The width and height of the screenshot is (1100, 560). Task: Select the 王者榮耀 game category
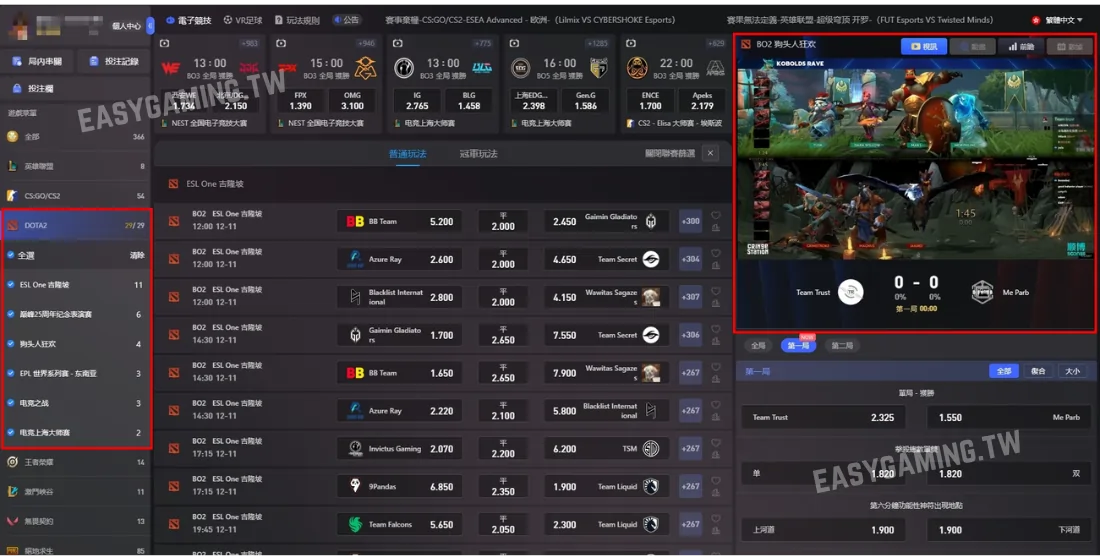[76, 462]
